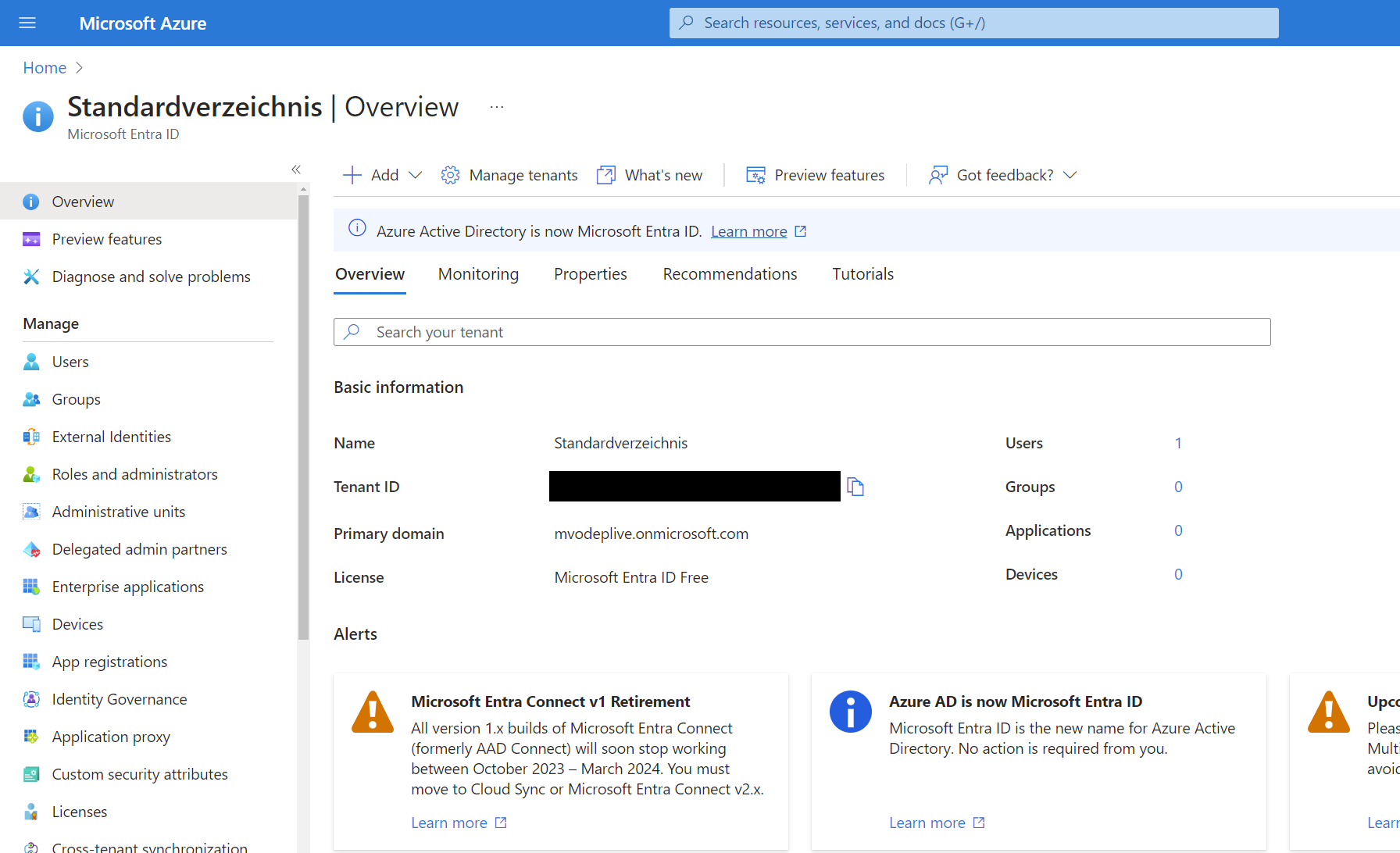Click the Manage tenants gear icon

450,175
